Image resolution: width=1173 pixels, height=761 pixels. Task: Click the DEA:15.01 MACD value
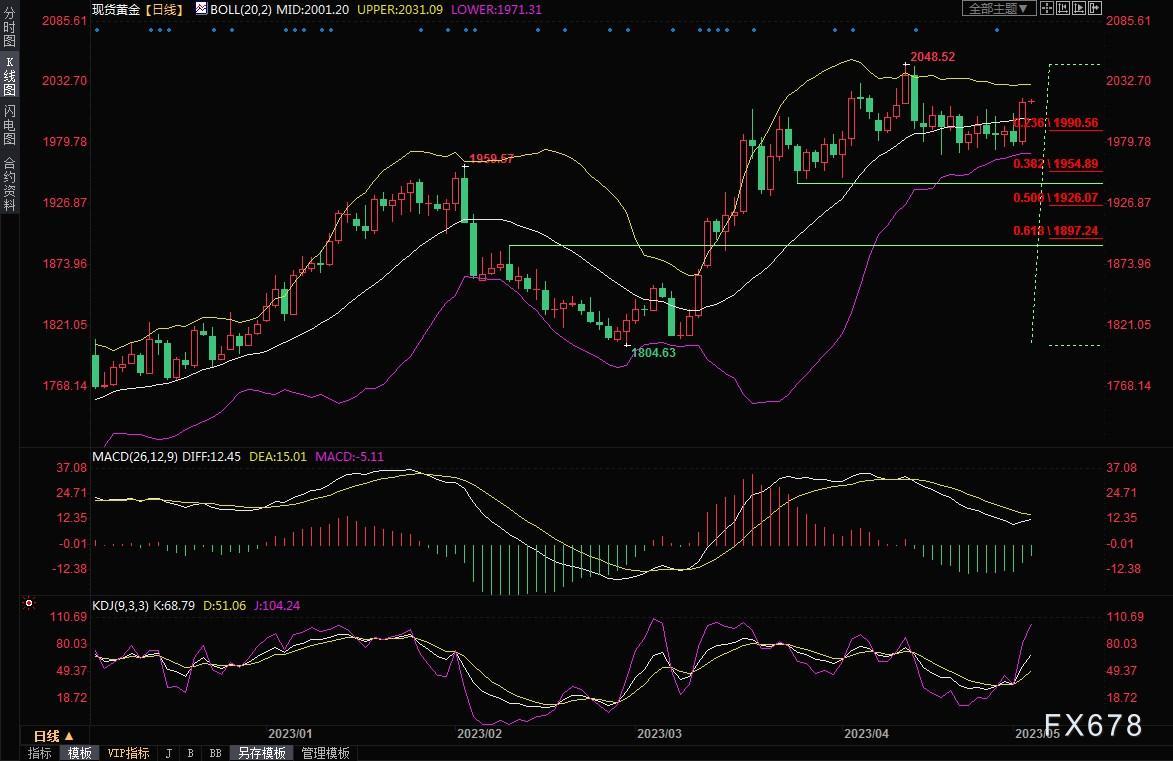point(278,456)
